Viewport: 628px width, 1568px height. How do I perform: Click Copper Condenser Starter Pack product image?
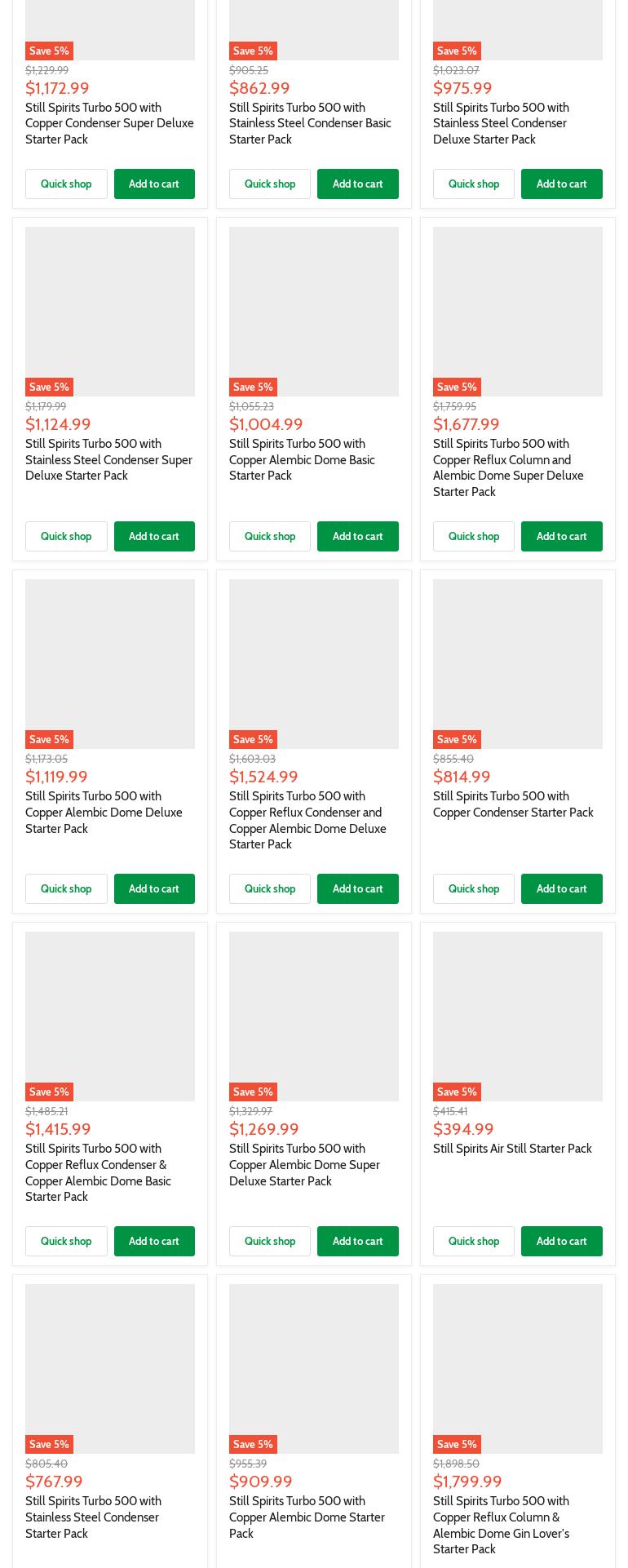coord(517,663)
